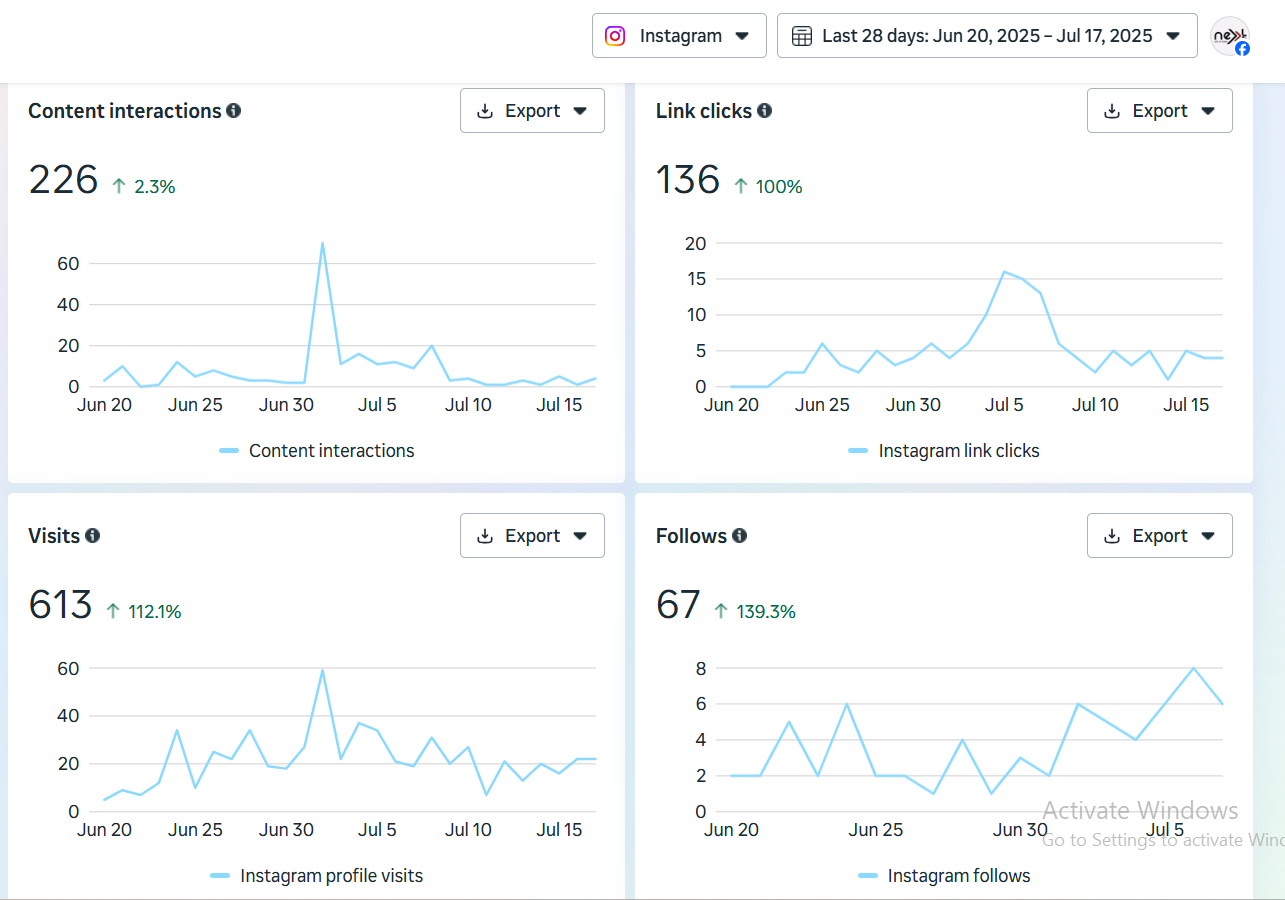The height and width of the screenshot is (900, 1285).
Task: Click the 67 follows total
Action: 678,605
